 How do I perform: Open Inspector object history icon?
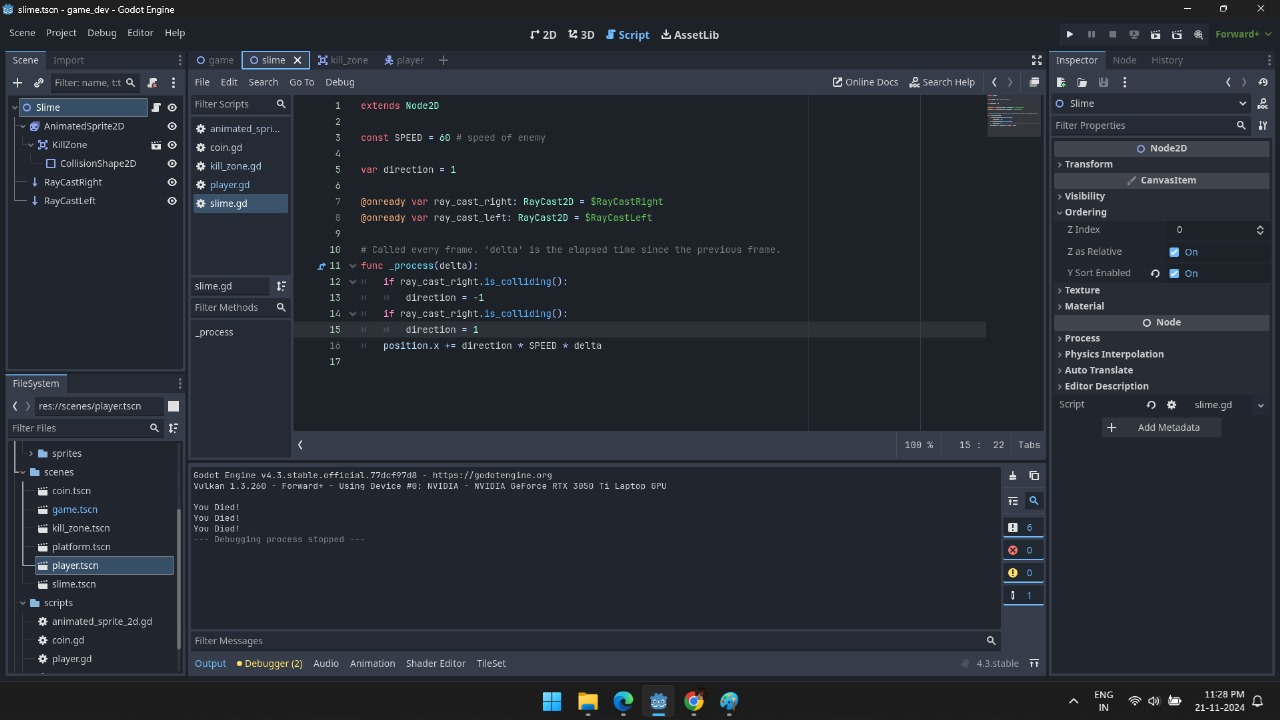pos(1262,82)
